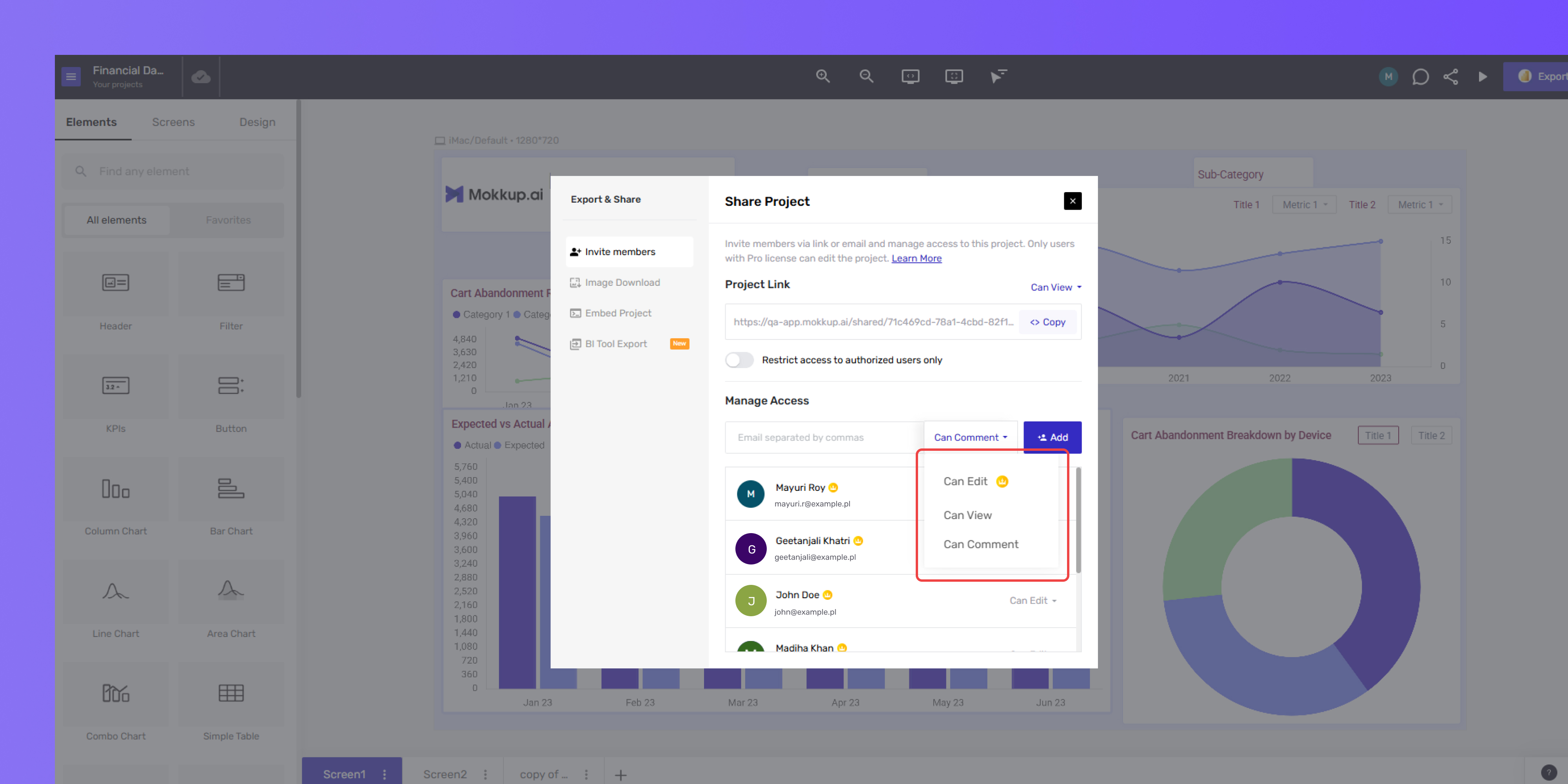Image resolution: width=1568 pixels, height=784 pixels.
Task: Select the Combo Chart element icon
Action: (x=116, y=694)
